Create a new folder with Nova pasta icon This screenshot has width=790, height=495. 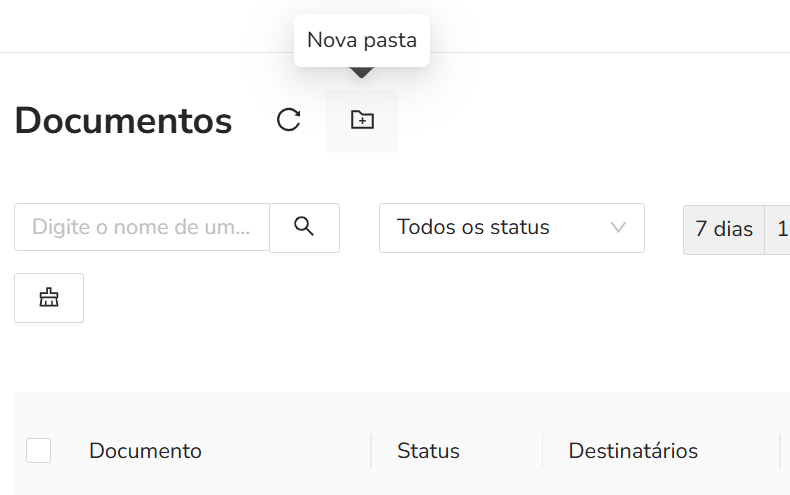[362, 121]
